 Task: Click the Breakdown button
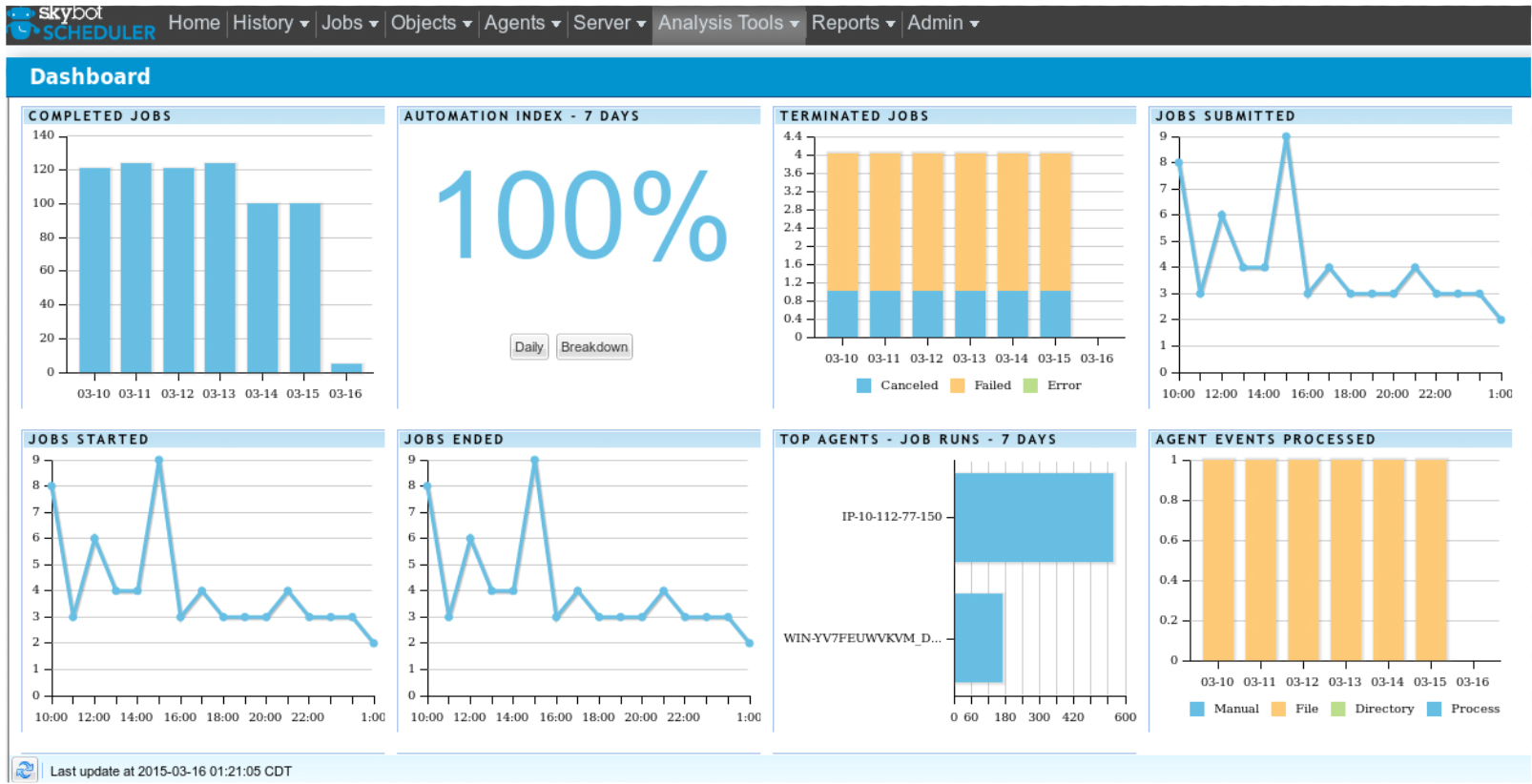594,347
